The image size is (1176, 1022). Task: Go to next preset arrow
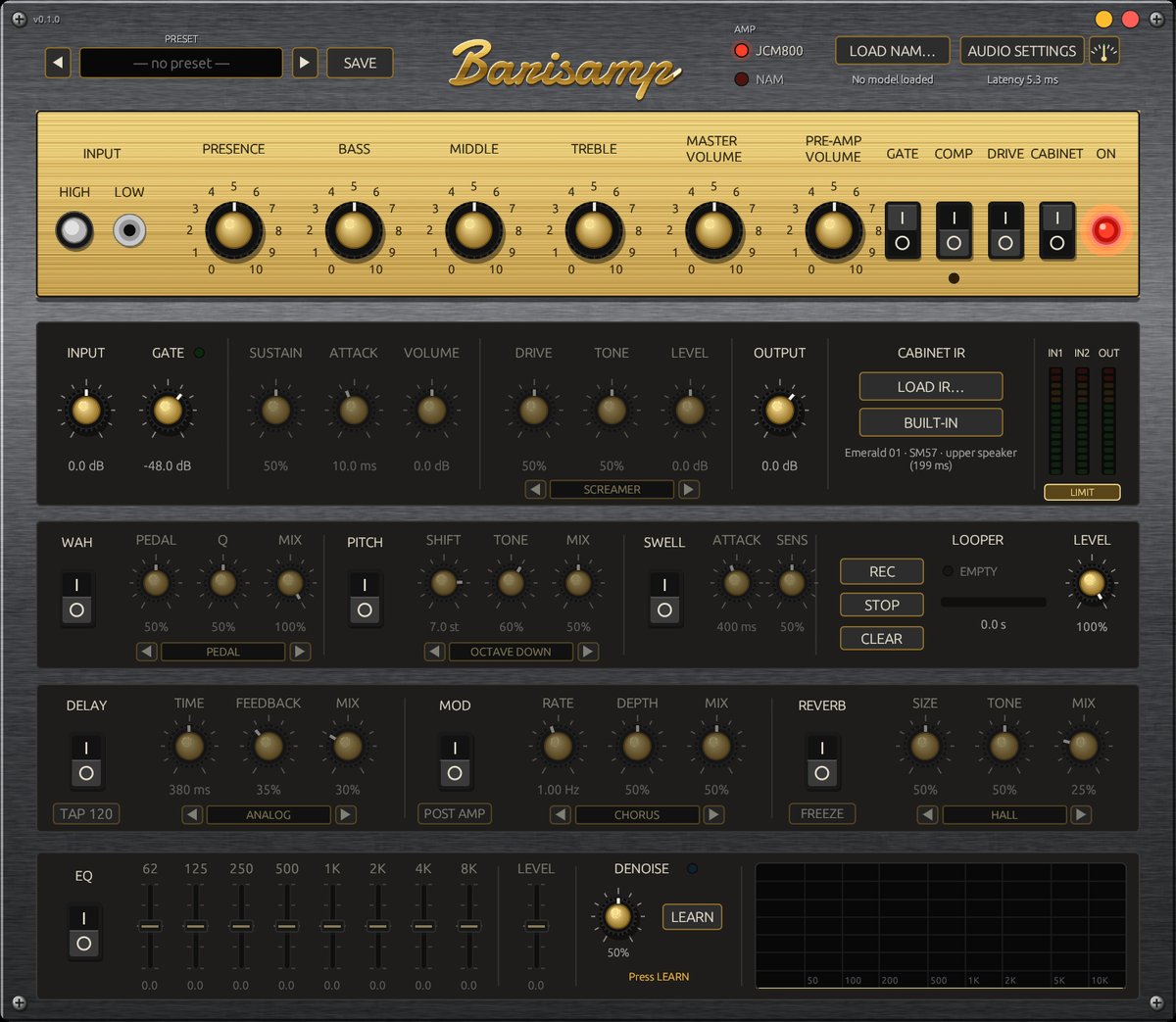coord(305,63)
